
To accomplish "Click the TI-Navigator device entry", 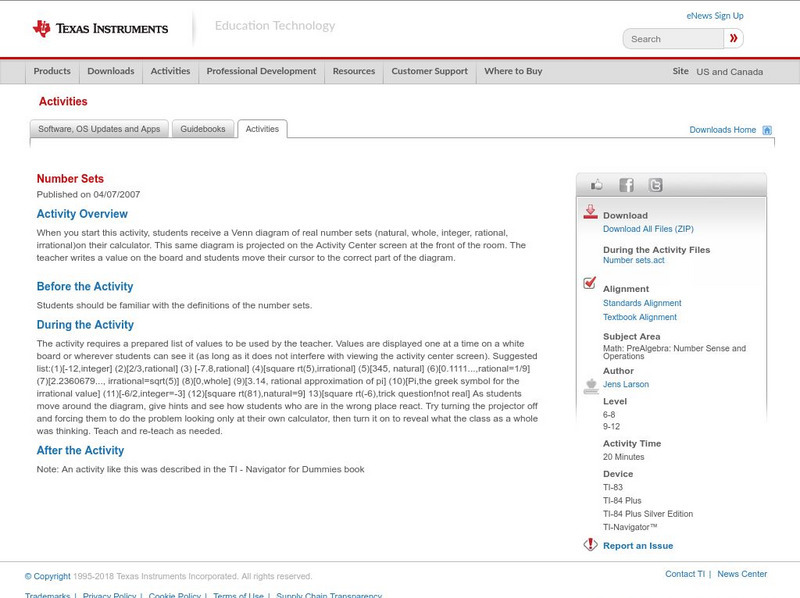I will [x=630, y=527].
